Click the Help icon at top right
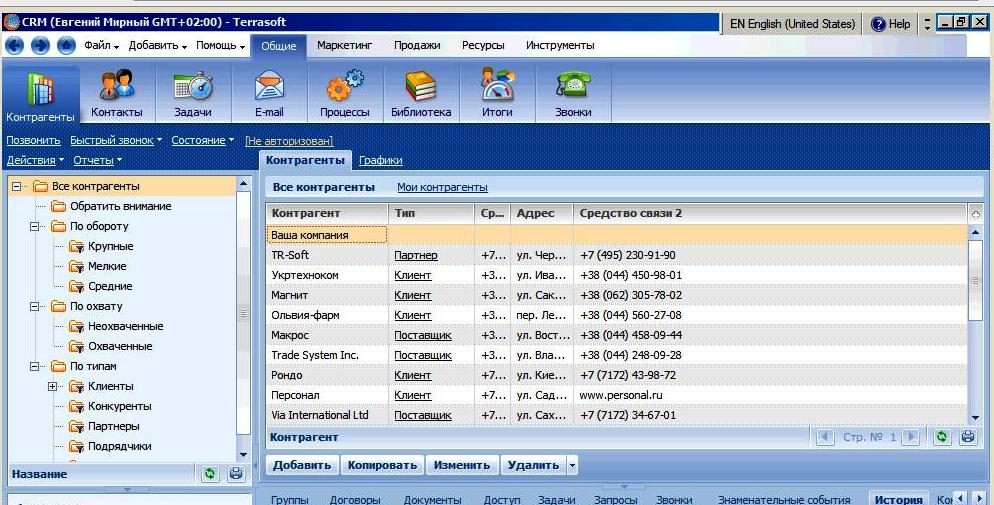 coord(878,25)
